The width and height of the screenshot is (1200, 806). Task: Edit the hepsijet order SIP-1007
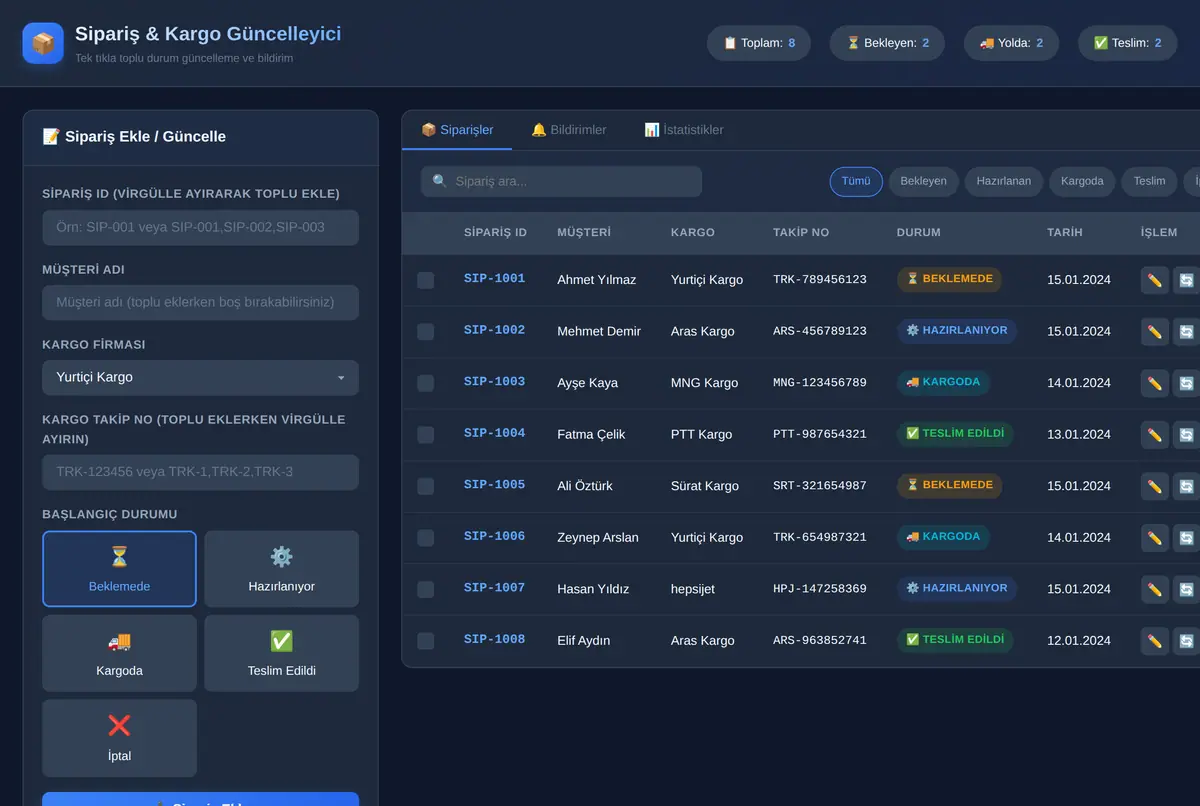click(x=1155, y=589)
